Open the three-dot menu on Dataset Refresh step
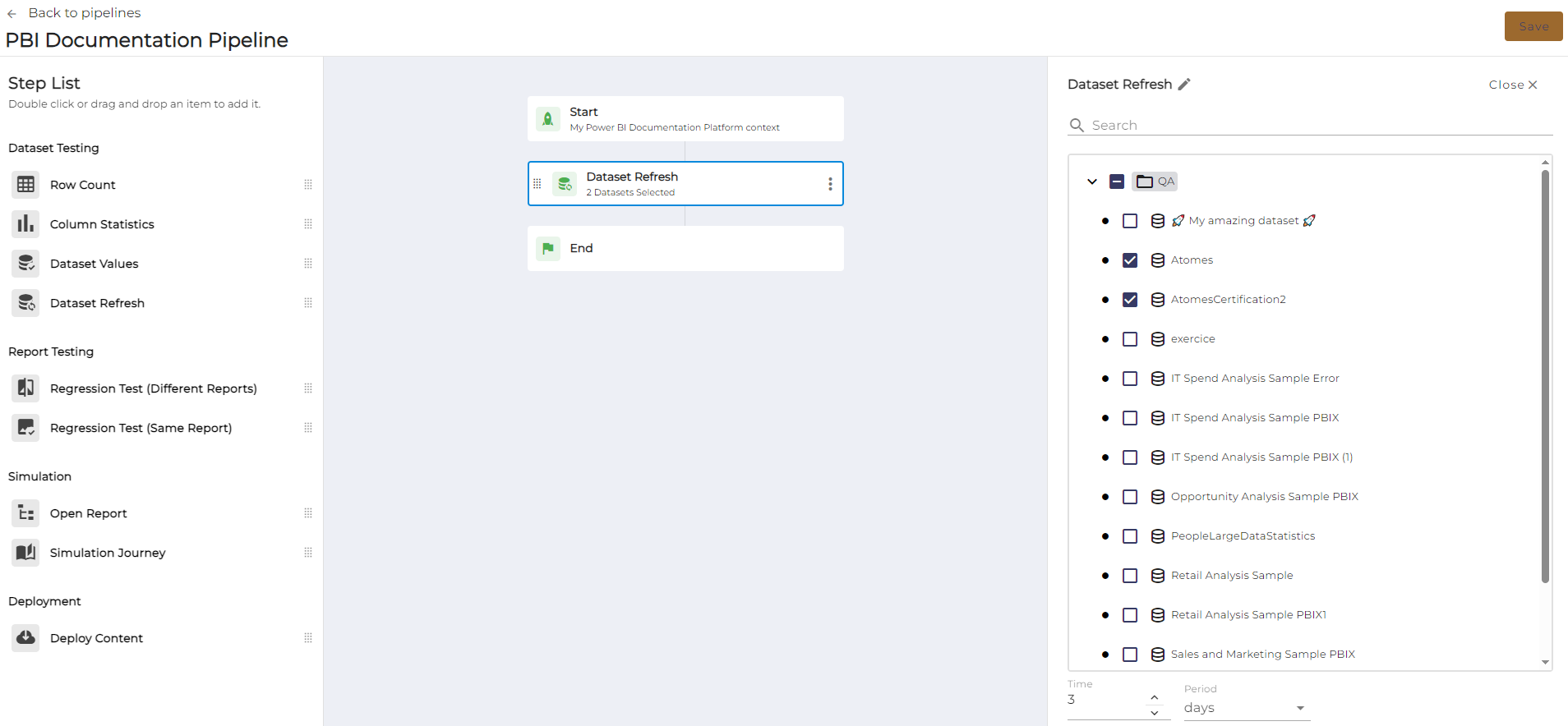The height and width of the screenshot is (726, 1568). click(x=830, y=184)
